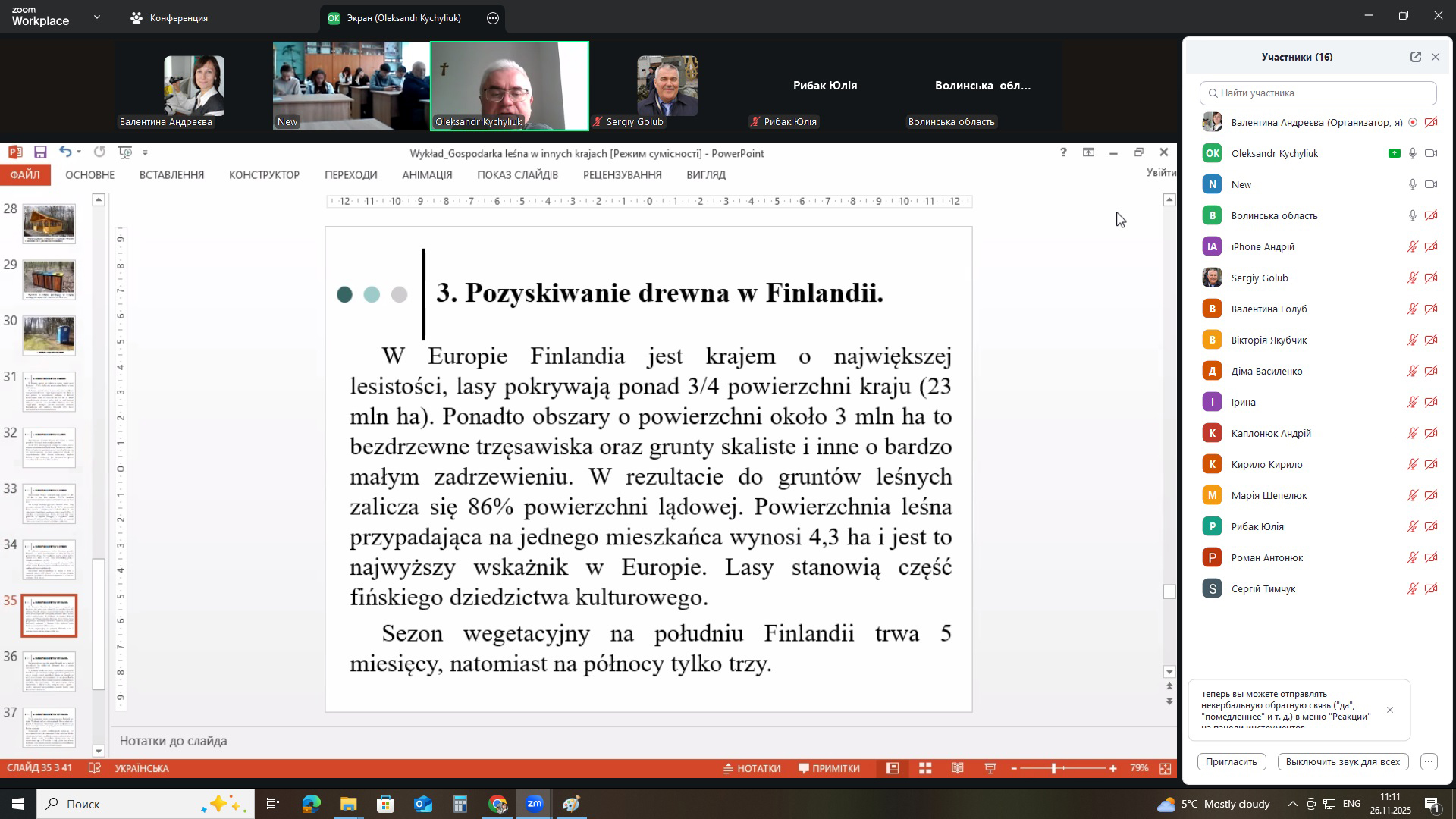Switch to the ВСТАВЛЕННЯ ribbon tab
The image size is (1456, 819).
point(171,175)
